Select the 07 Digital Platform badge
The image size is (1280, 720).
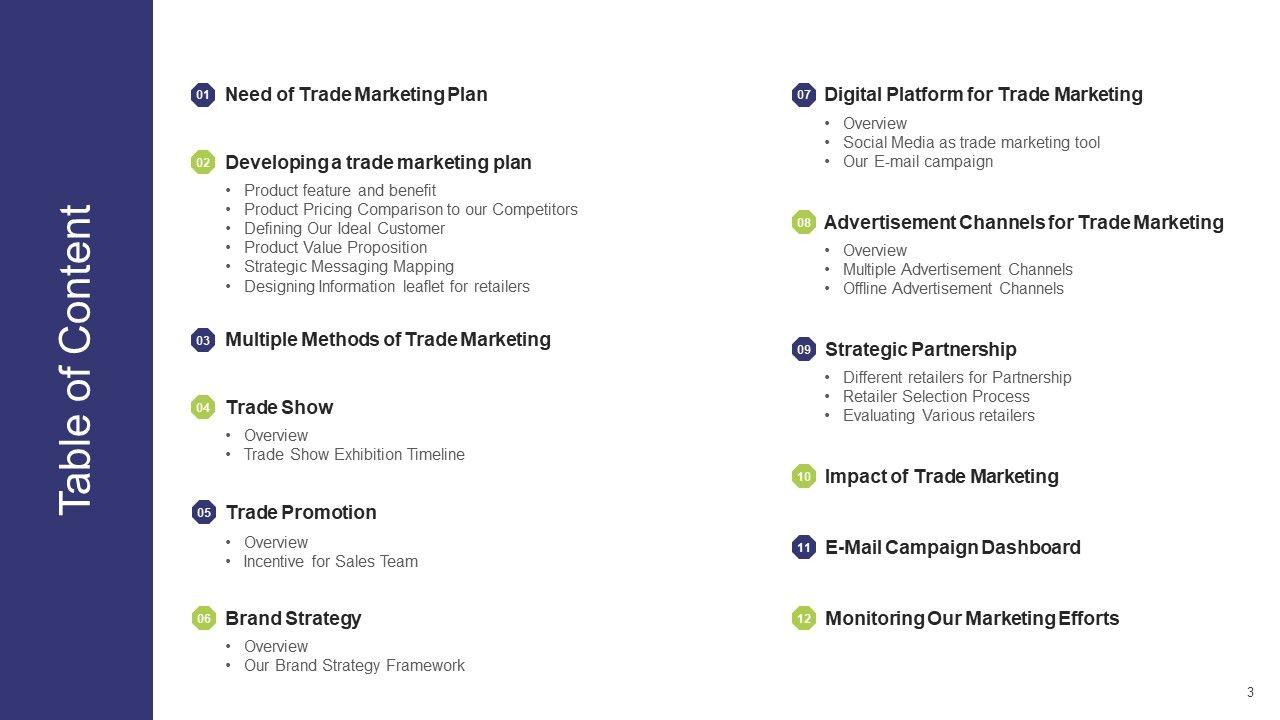[804, 95]
